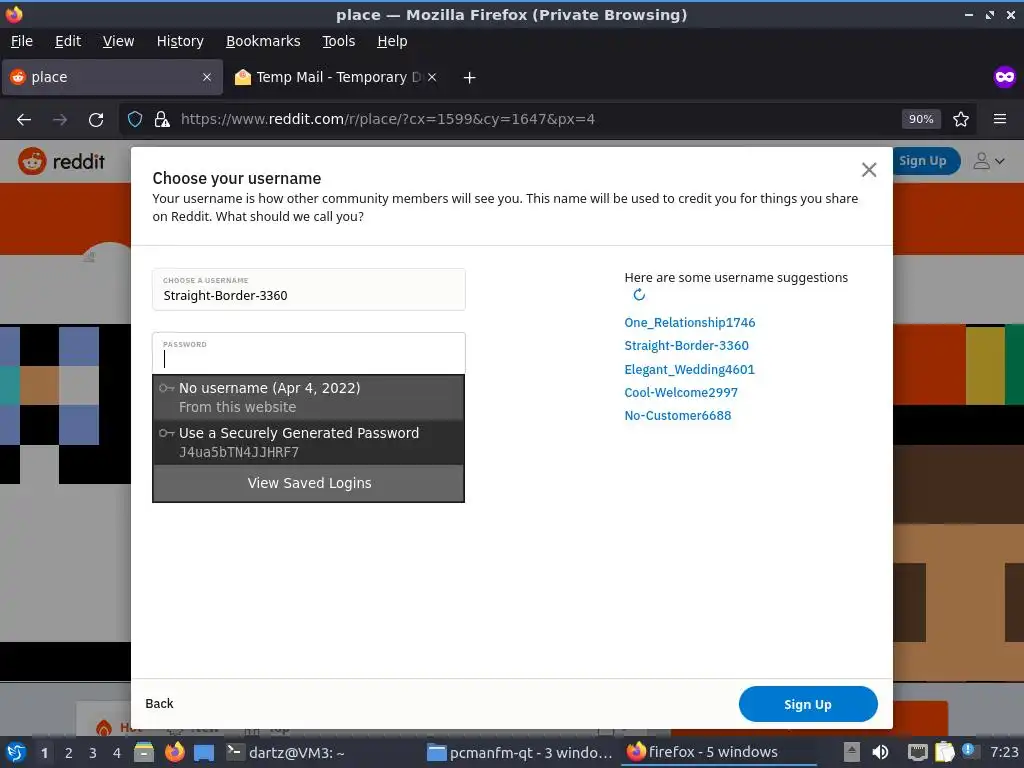Launch Firefox from the taskbar quick-launch
The width and height of the screenshot is (1024, 768).
pos(174,752)
